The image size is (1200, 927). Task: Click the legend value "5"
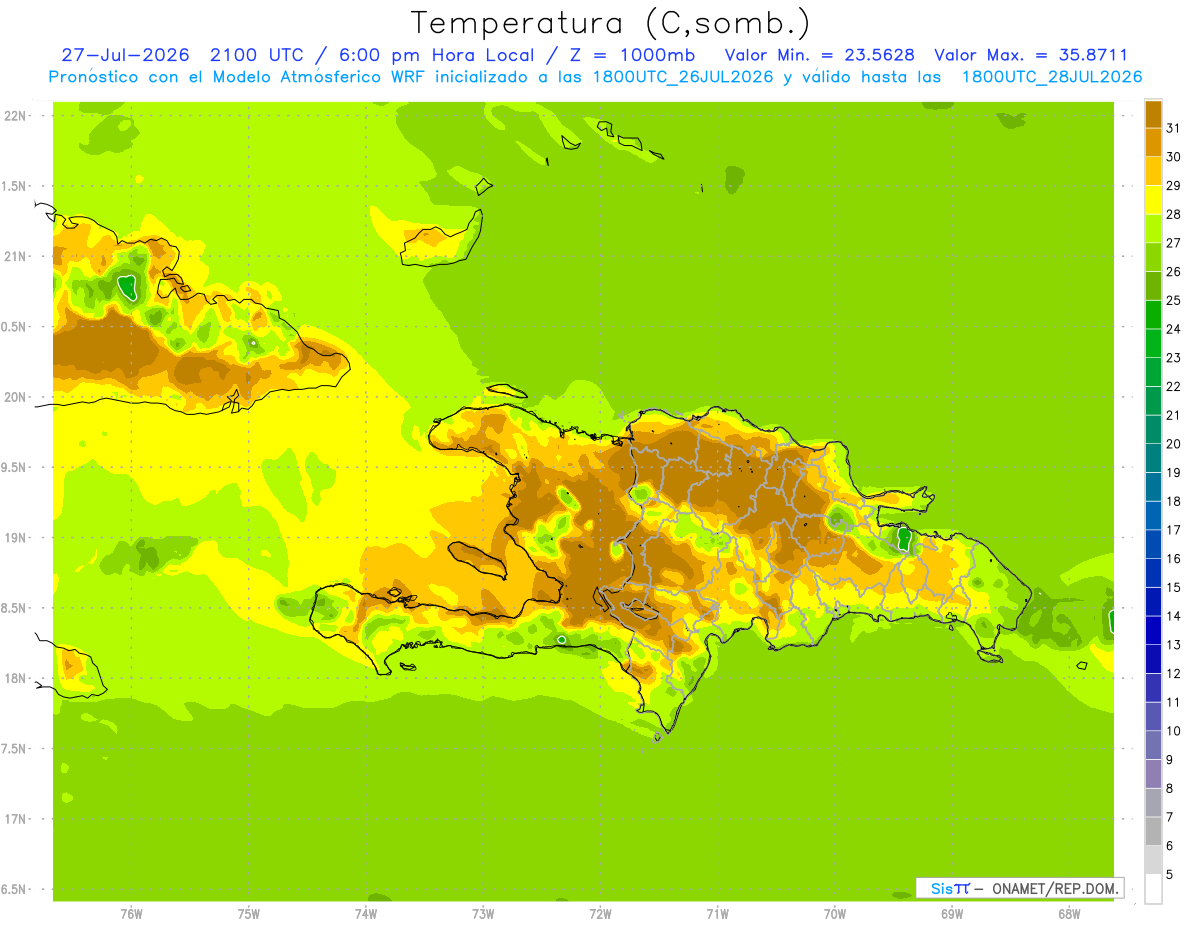[1170, 874]
